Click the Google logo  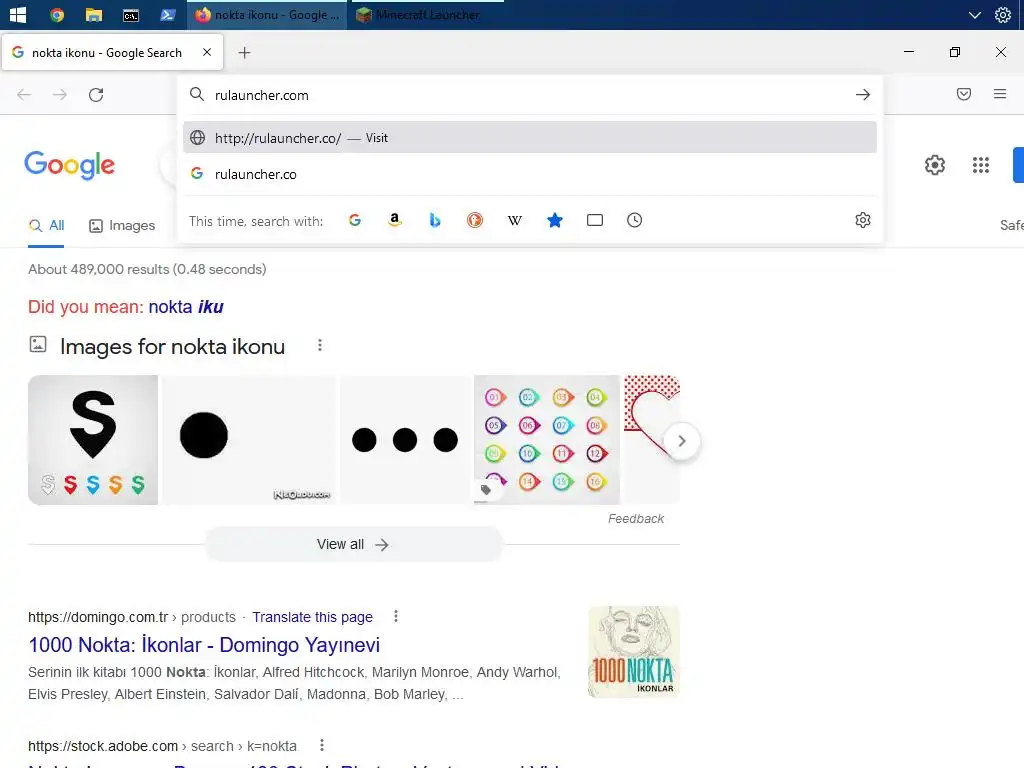coord(69,165)
